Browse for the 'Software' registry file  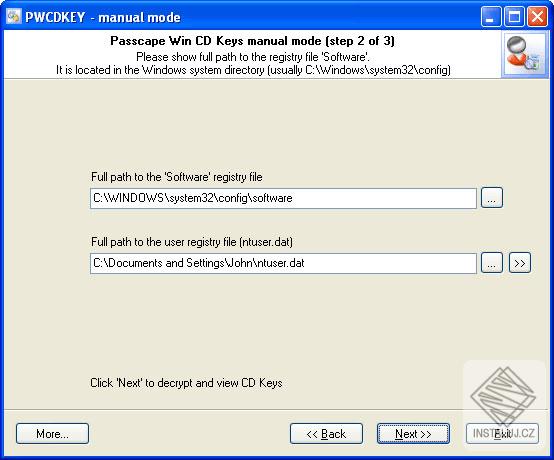(x=491, y=197)
